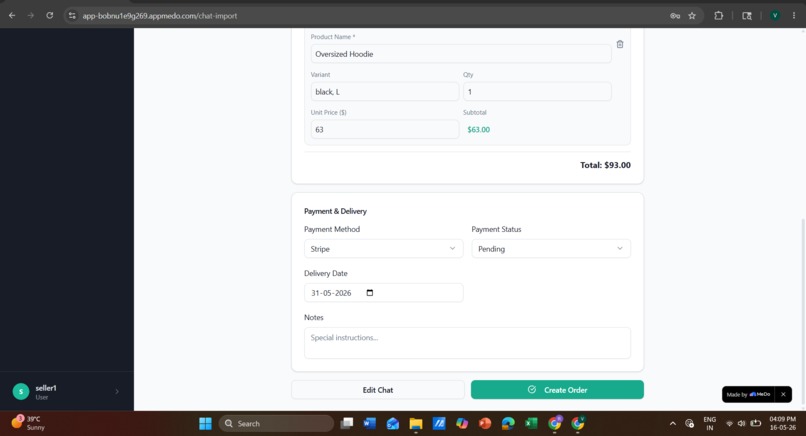Click the subtotal value $63.00

479,130
